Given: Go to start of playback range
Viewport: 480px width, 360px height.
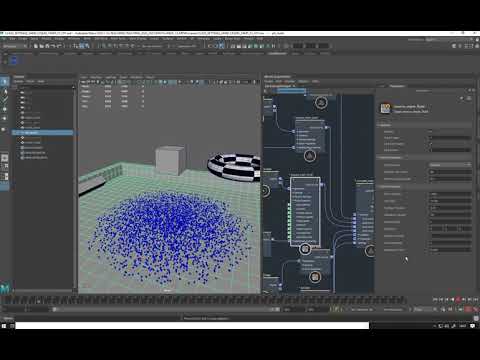Looking at the screenshot, I should [x=435, y=300].
